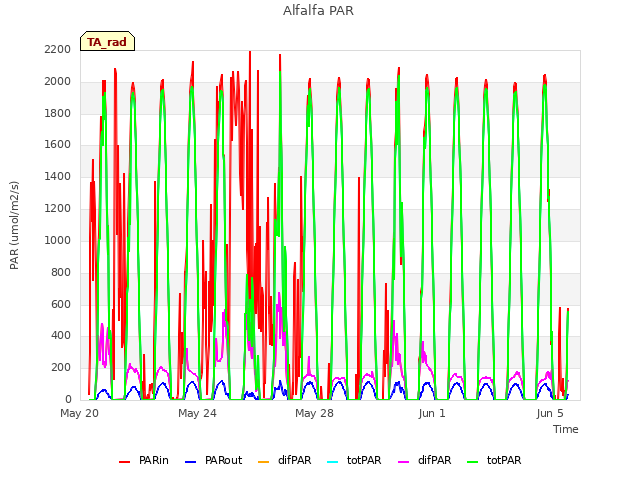Click the 800 y-axis tick label
Viewport: 640px width, 480px height.
[61, 272]
